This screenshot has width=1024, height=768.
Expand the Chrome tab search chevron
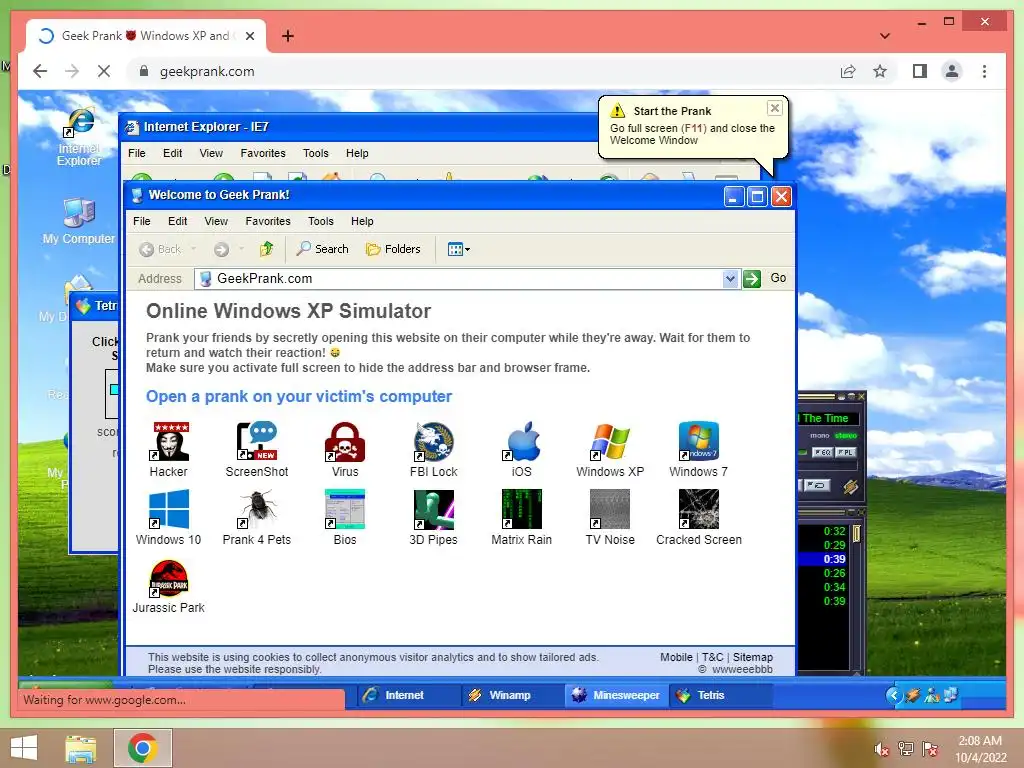tap(885, 36)
